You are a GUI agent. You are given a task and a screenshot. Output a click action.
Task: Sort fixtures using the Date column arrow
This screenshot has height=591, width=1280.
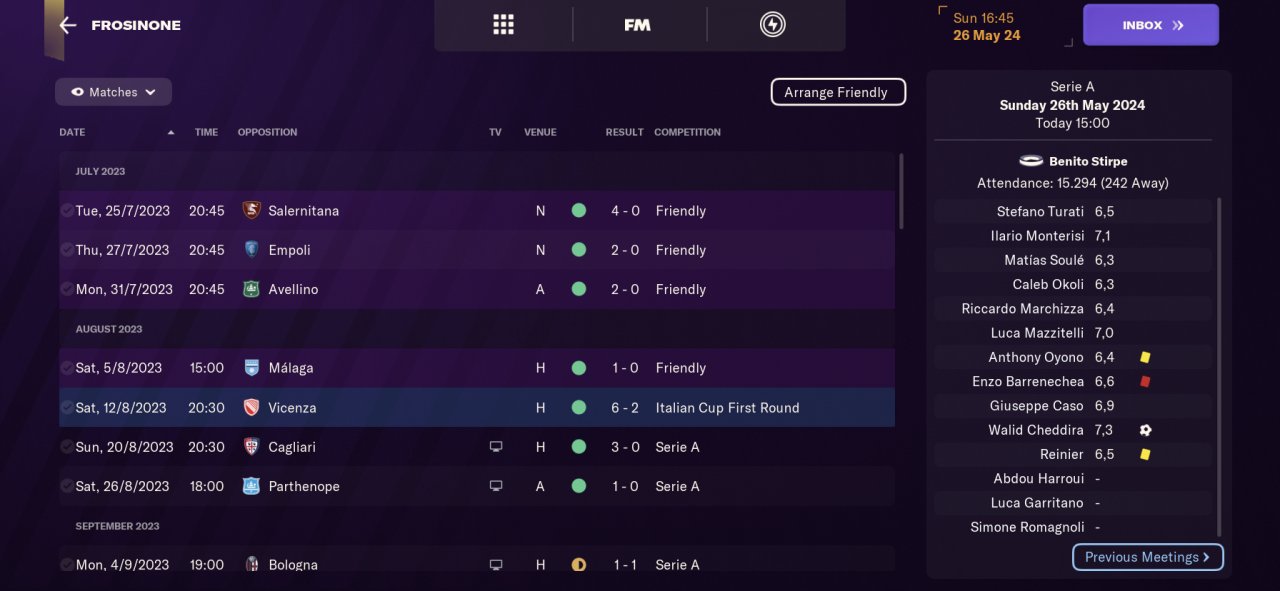tap(171, 132)
